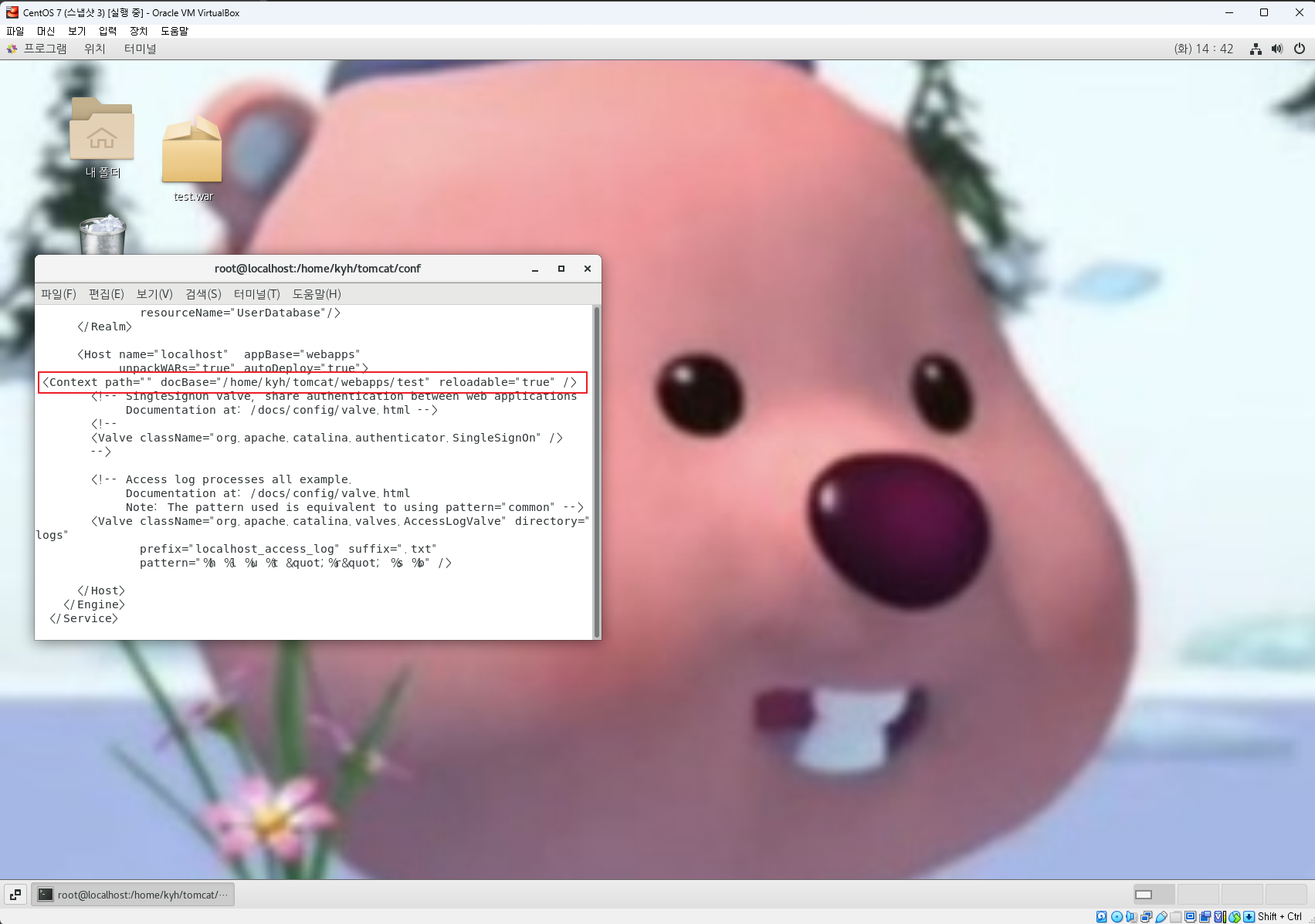
Task: Click VirtualBox display status icon
Action: 1190,916
